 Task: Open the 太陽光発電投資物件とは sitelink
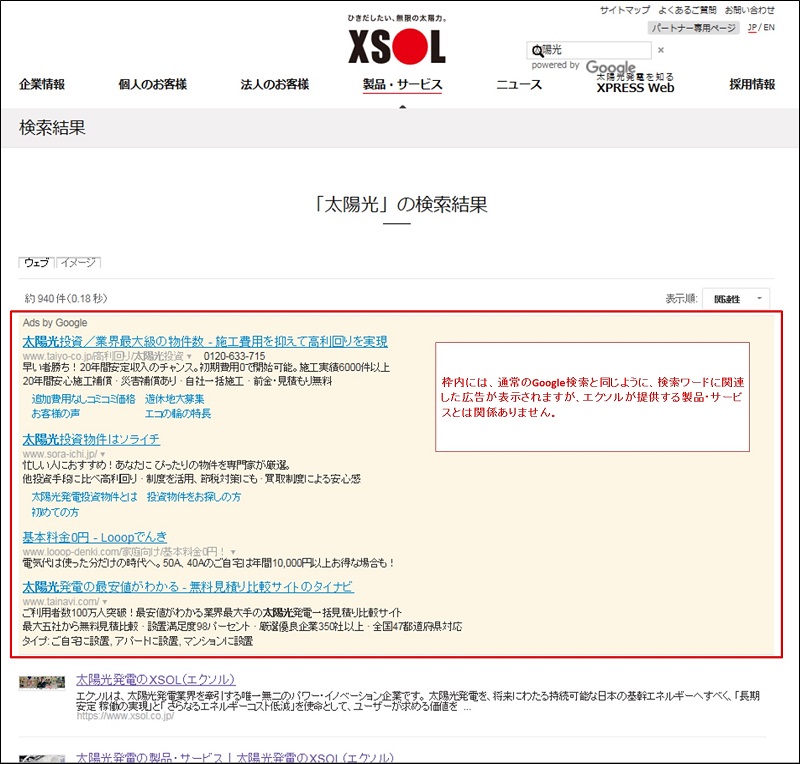85,497
